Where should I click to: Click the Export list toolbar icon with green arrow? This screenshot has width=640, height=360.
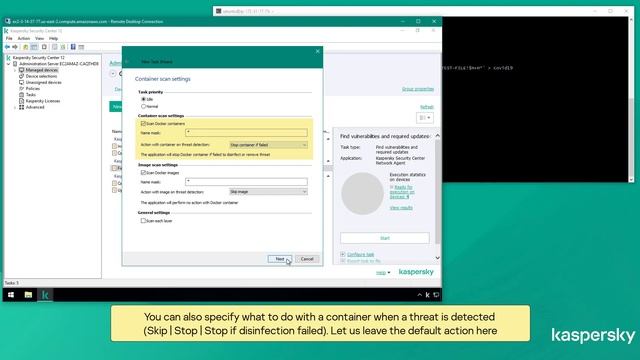[63, 47]
